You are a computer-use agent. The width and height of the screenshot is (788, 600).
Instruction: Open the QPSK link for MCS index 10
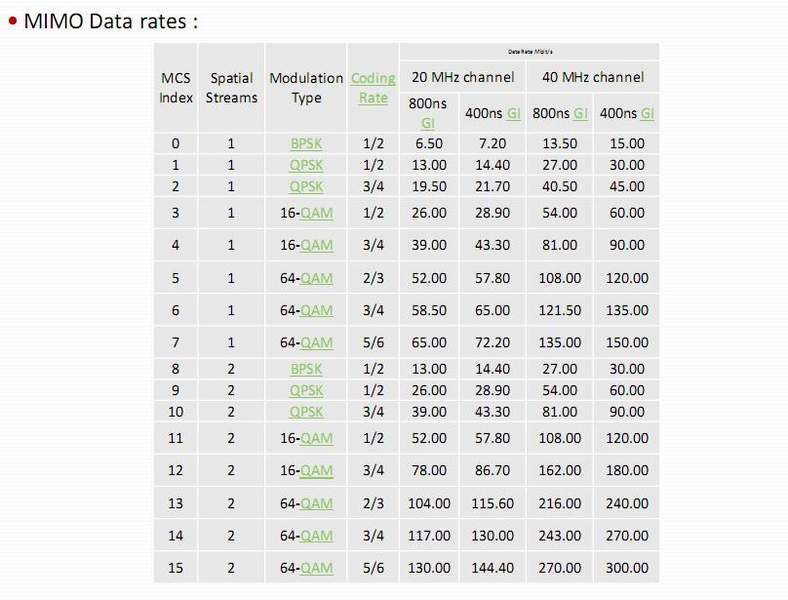306,412
